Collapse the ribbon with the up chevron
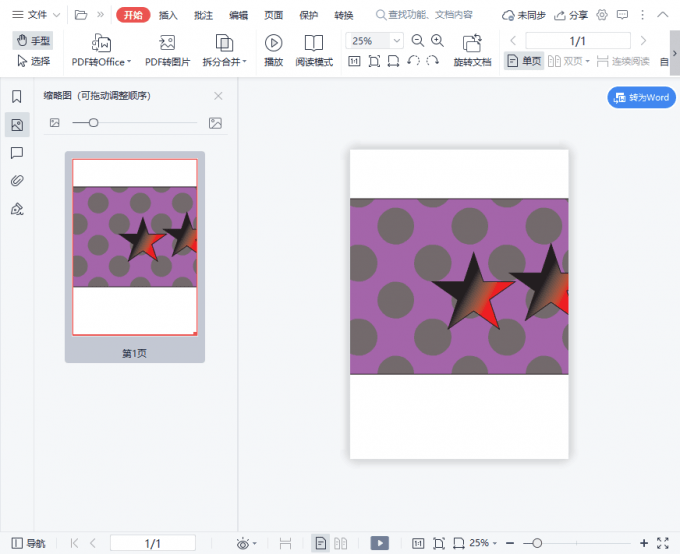Image resolution: width=680 pixels, height=554 pixels. tap(662, 15)
